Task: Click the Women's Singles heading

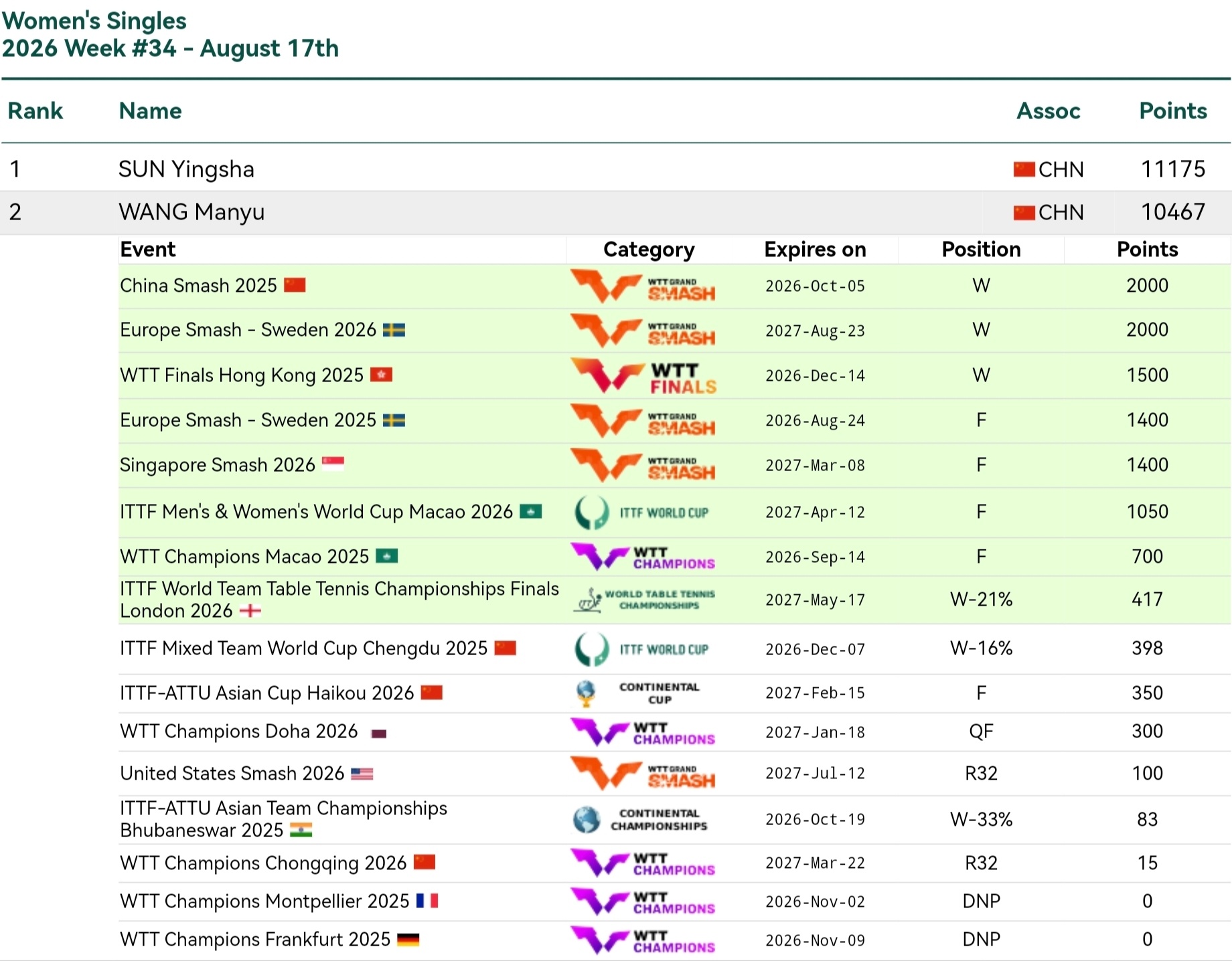Action: point(94,21)
